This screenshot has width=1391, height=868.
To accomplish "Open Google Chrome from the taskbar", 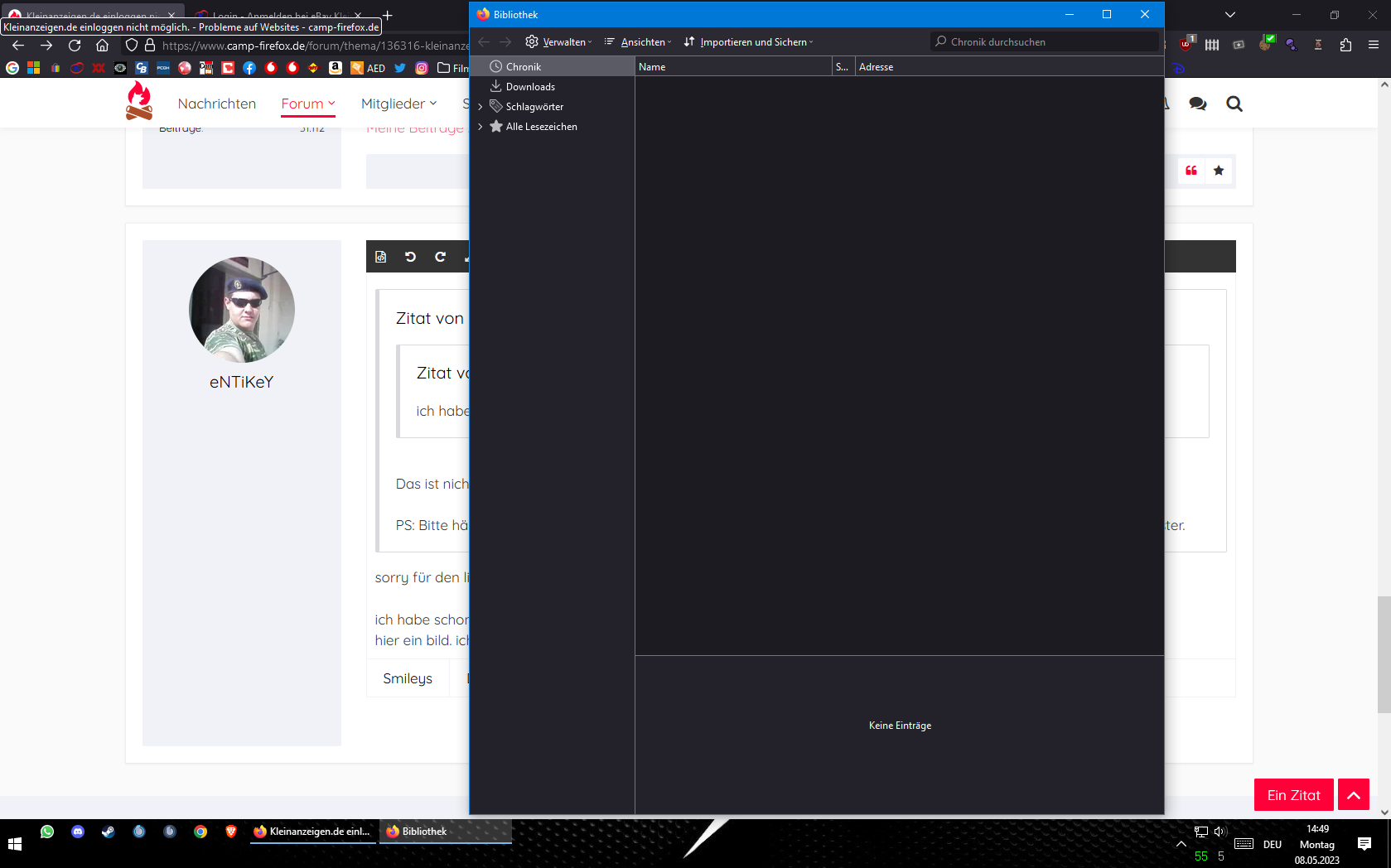I will [200, 832].
